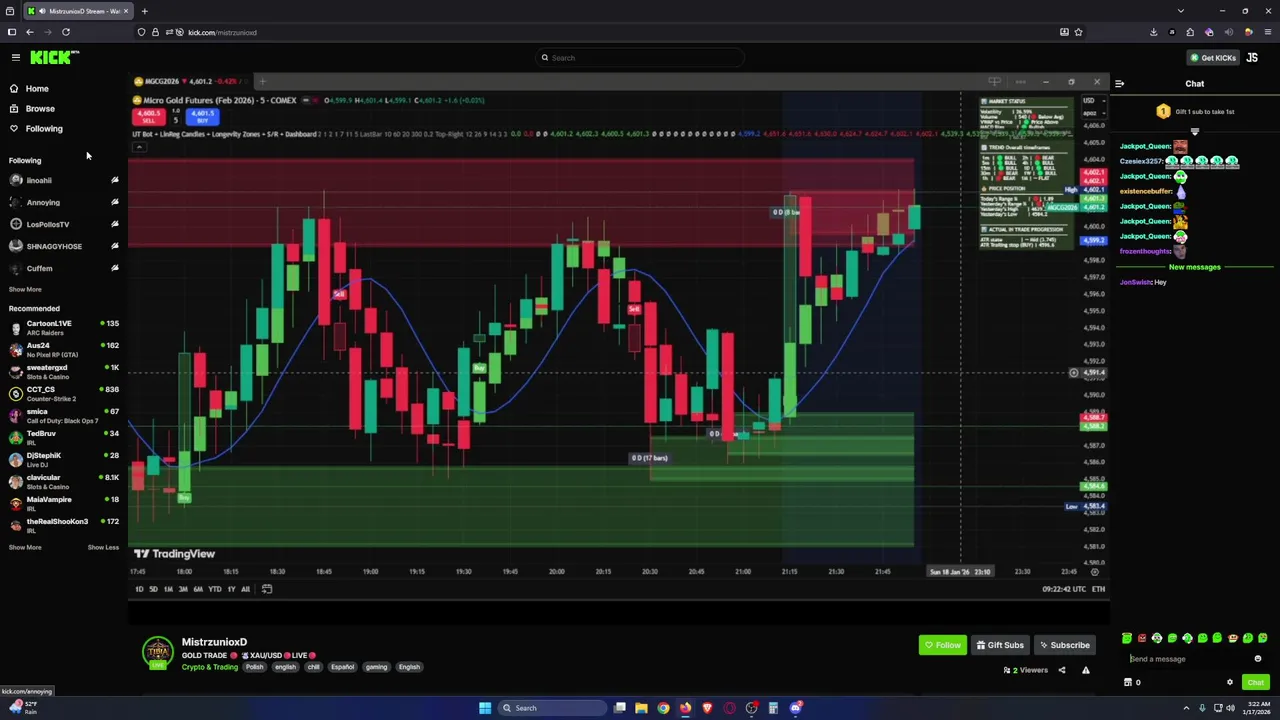The image size is (1280, 720).
Task: Select the Polish tag
Action: point(254,667)
